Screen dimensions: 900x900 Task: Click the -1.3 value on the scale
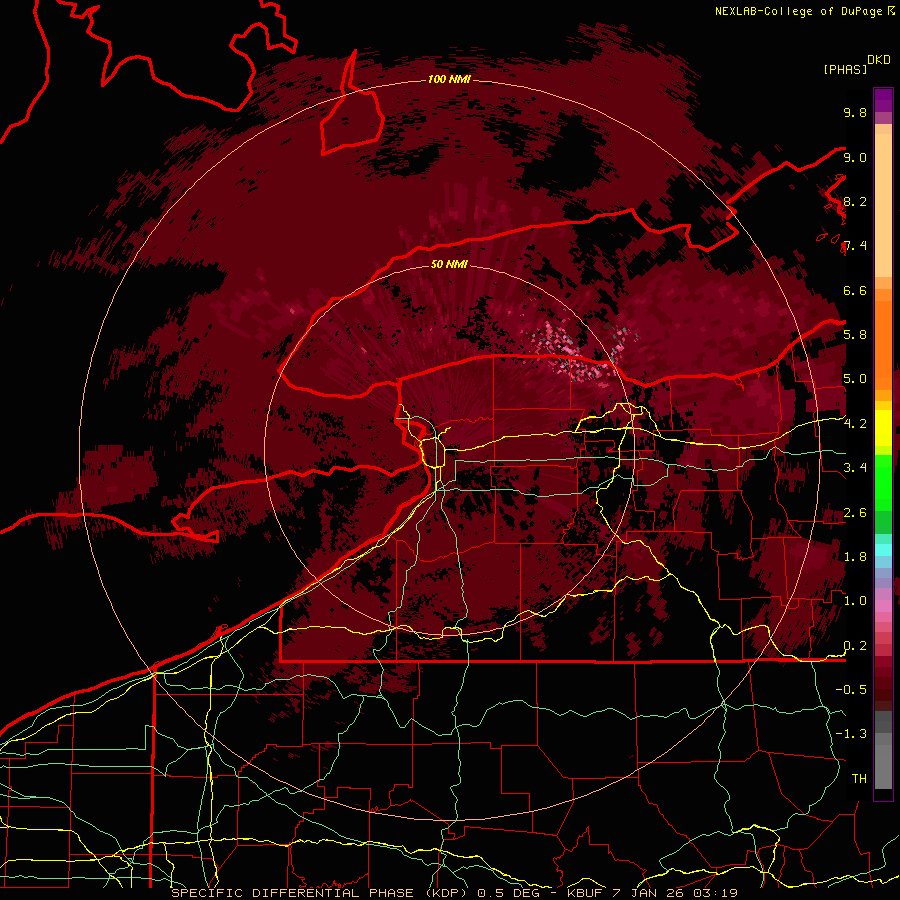851,734
